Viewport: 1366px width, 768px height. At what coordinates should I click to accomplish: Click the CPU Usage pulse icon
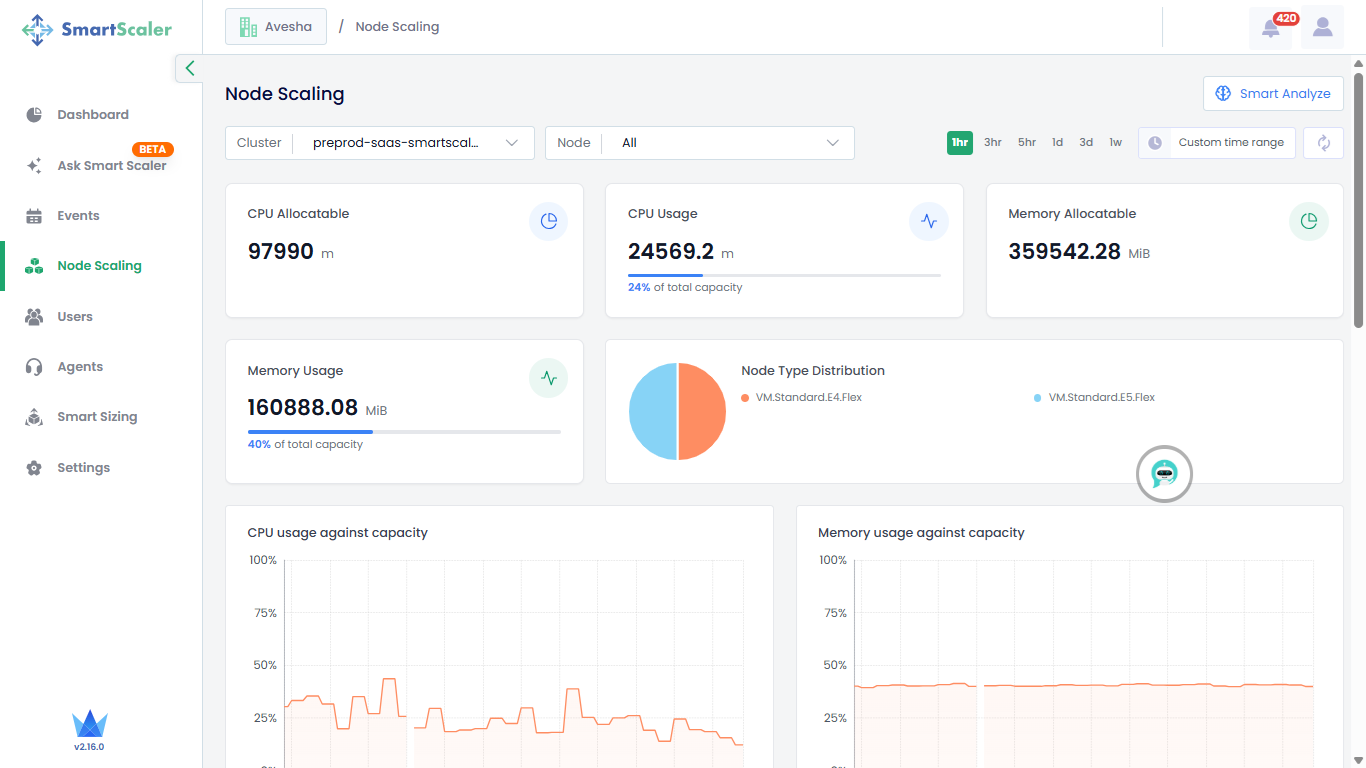tap(928, 222)
